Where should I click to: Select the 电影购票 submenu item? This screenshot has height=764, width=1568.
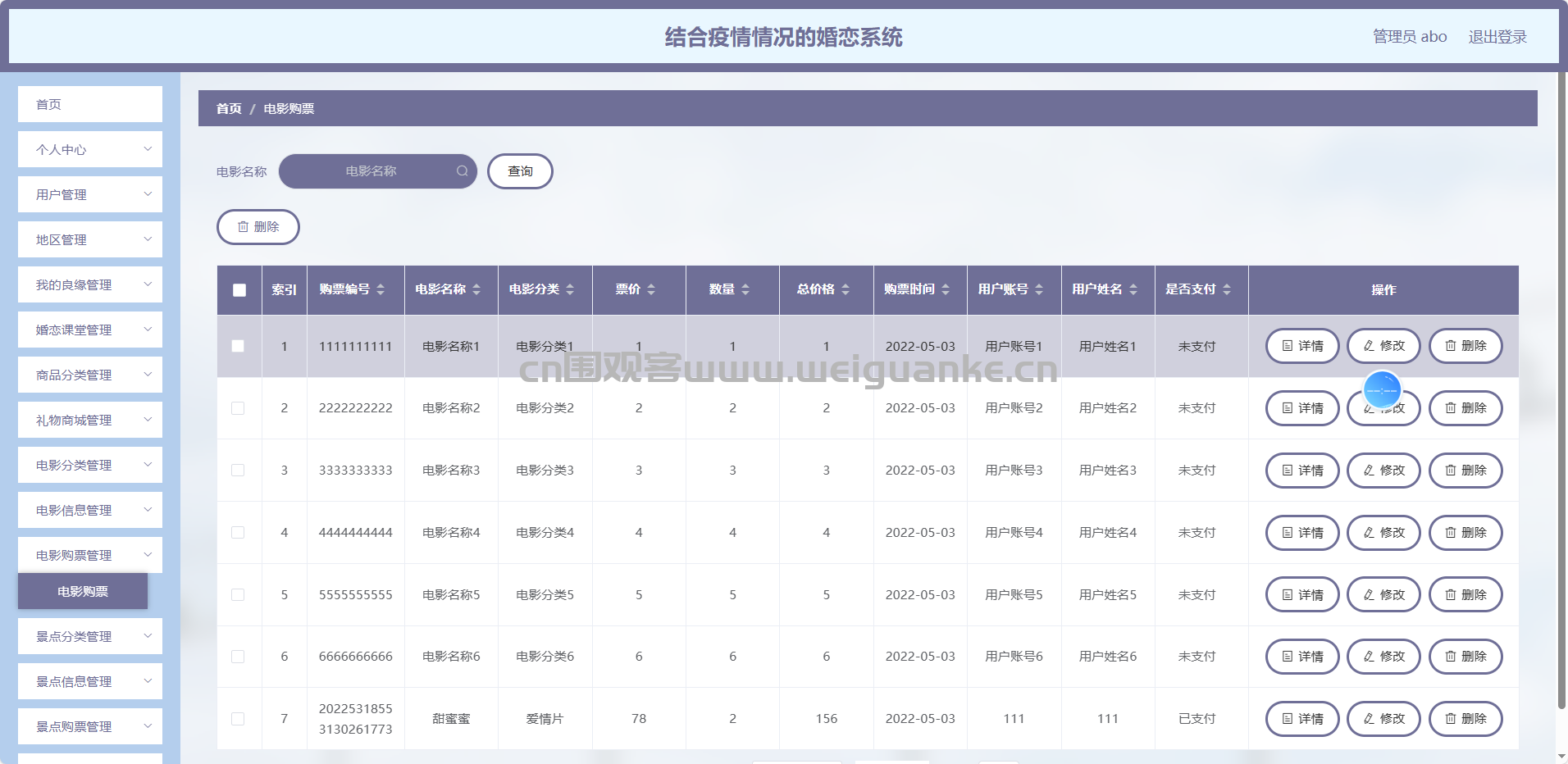[83, 592]
